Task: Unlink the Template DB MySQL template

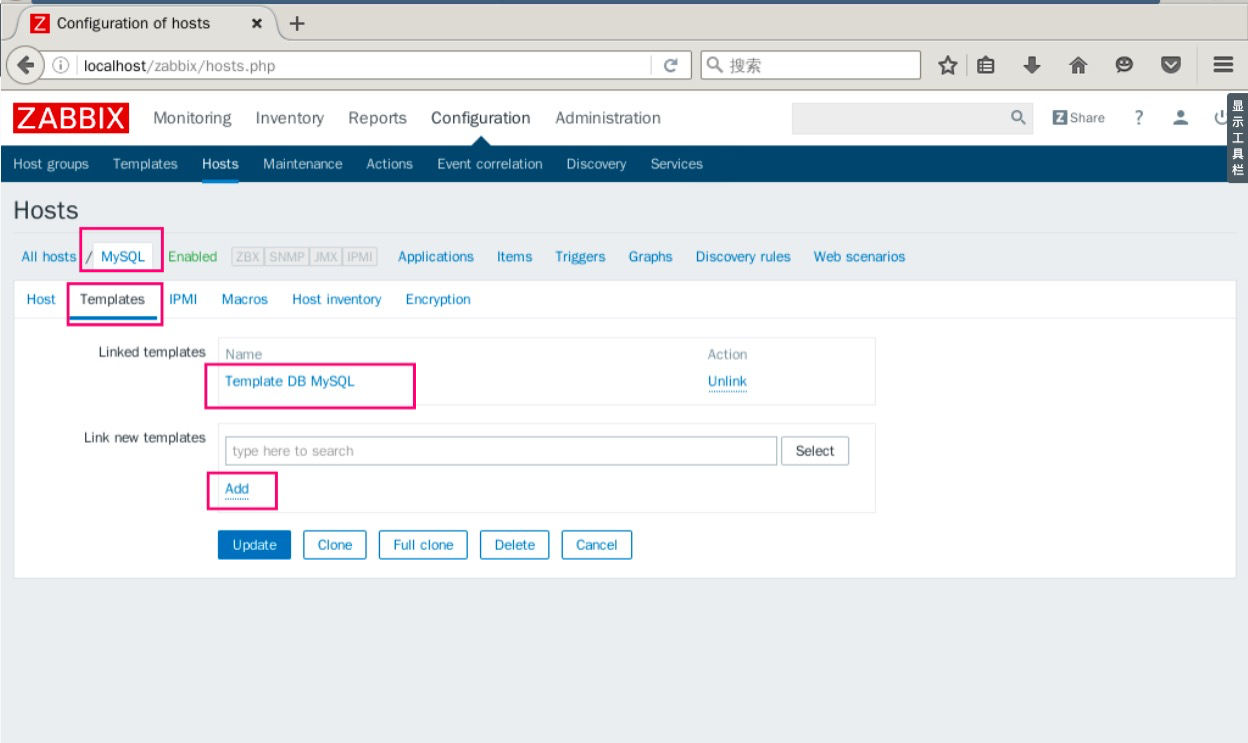Action: 727,381
